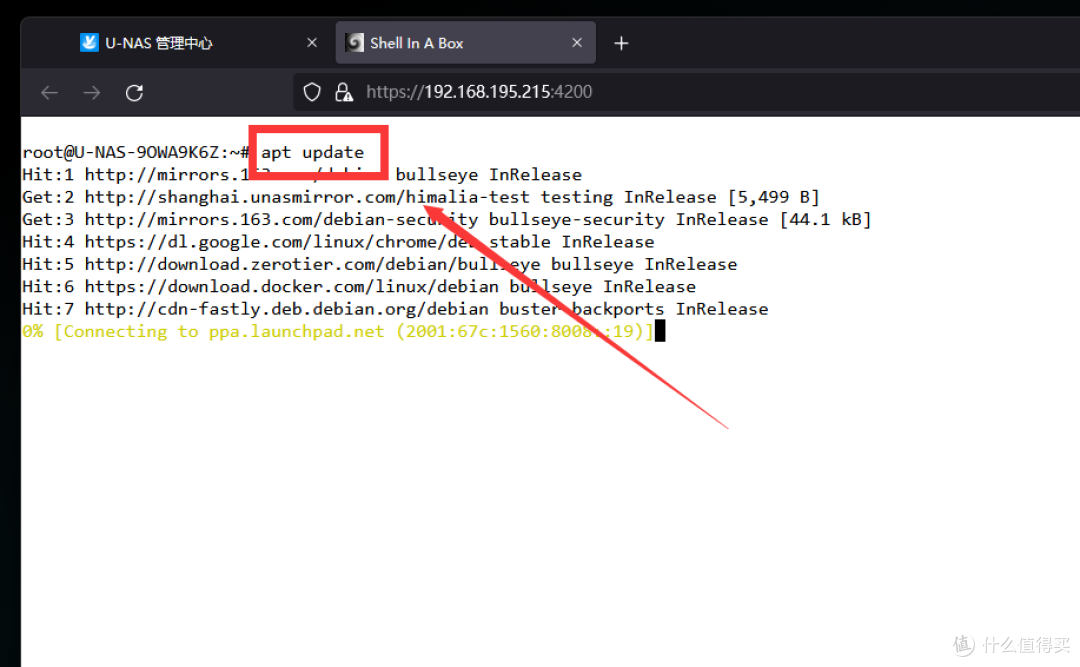Screen dimensions: 1080x667
Task: Click the apt update command text
Action: click(x=313, y=152)
